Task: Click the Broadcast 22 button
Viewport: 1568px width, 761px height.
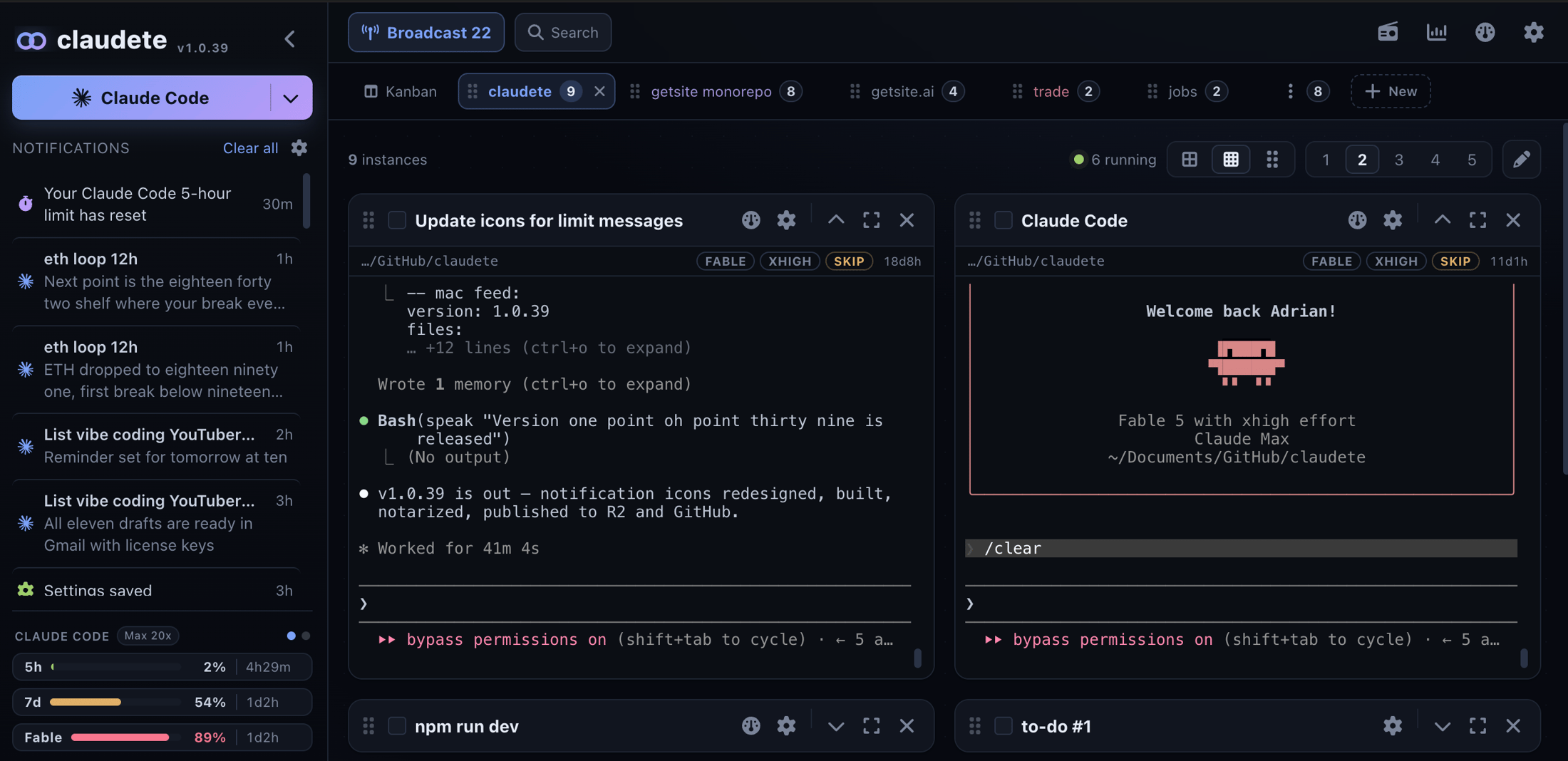Action: 426,32
